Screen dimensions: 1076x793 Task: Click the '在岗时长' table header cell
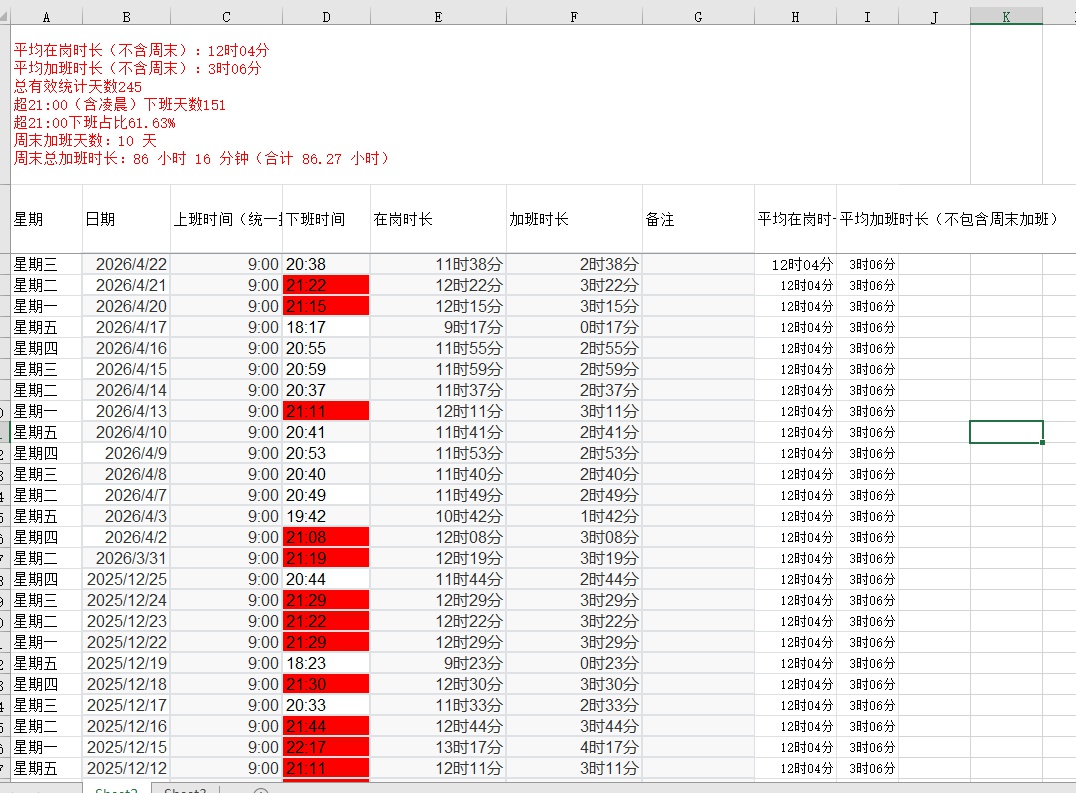(438, 219)
